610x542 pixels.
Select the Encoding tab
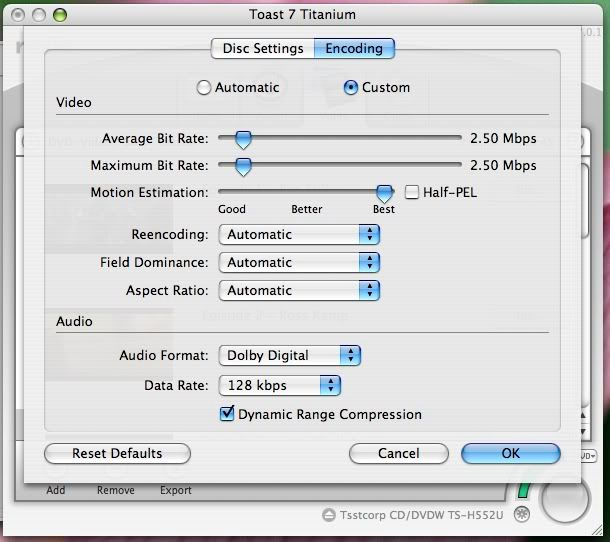tap(354, 48)
